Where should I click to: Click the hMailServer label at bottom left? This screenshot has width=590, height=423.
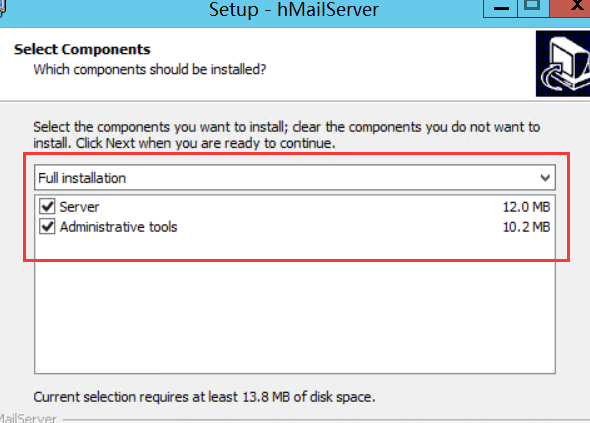(28, 418)
